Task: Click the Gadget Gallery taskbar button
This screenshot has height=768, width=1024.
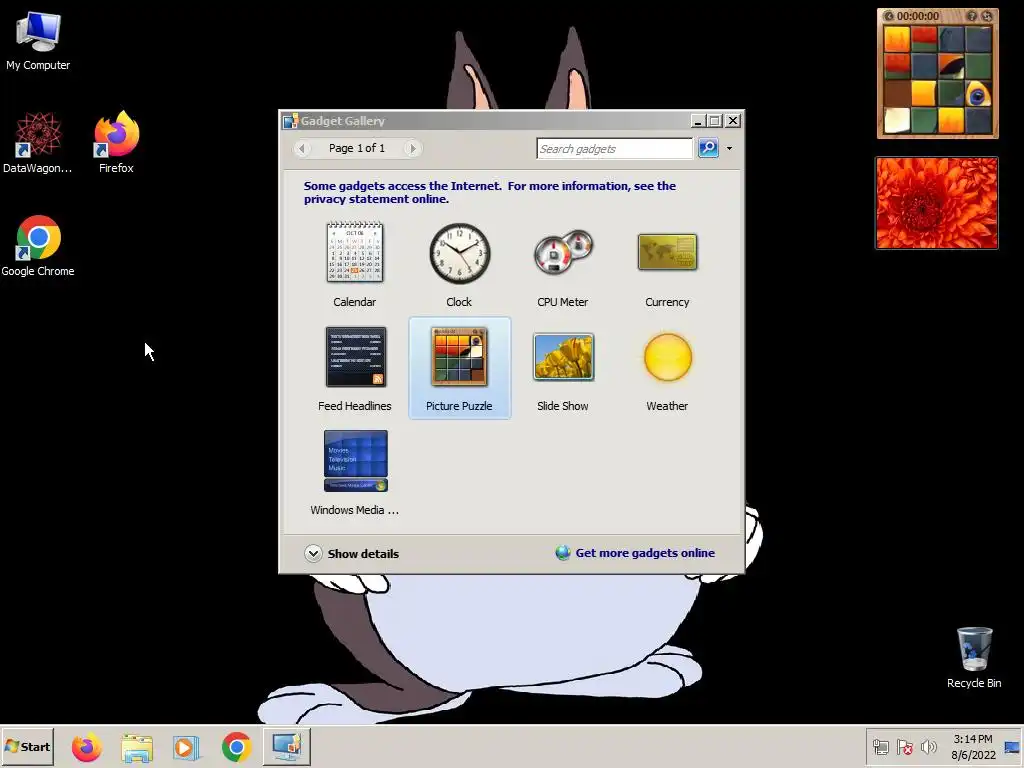Action: [x=287, y=746]
